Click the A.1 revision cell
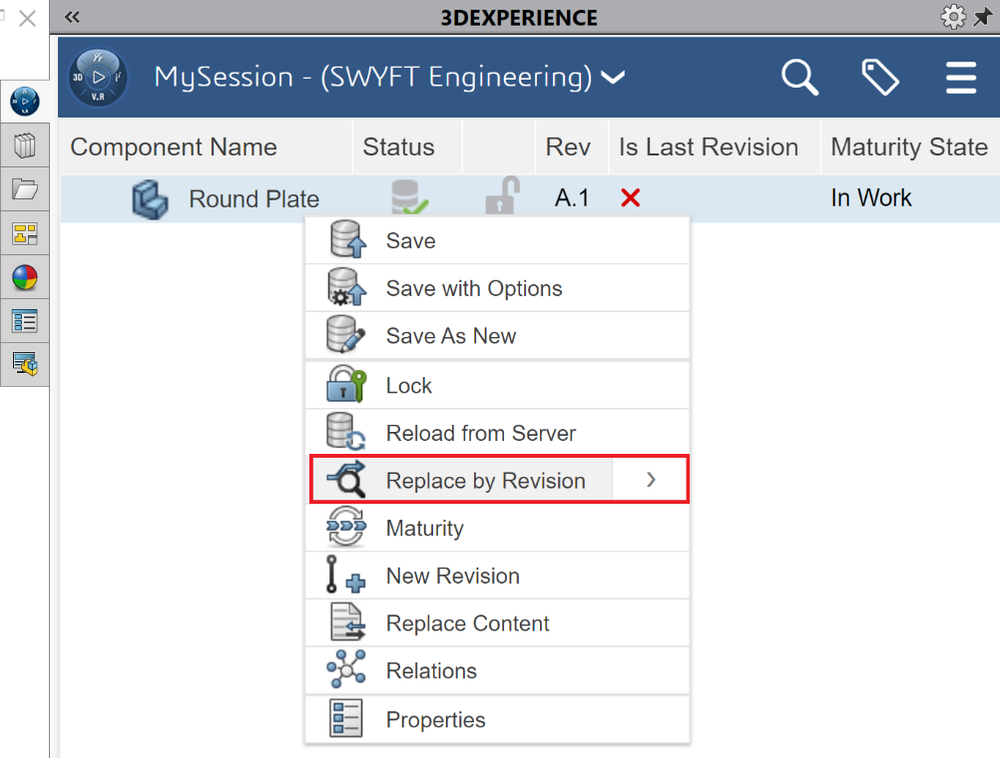The width and height of the screenshot is (1000, 758). click(572, 198)
